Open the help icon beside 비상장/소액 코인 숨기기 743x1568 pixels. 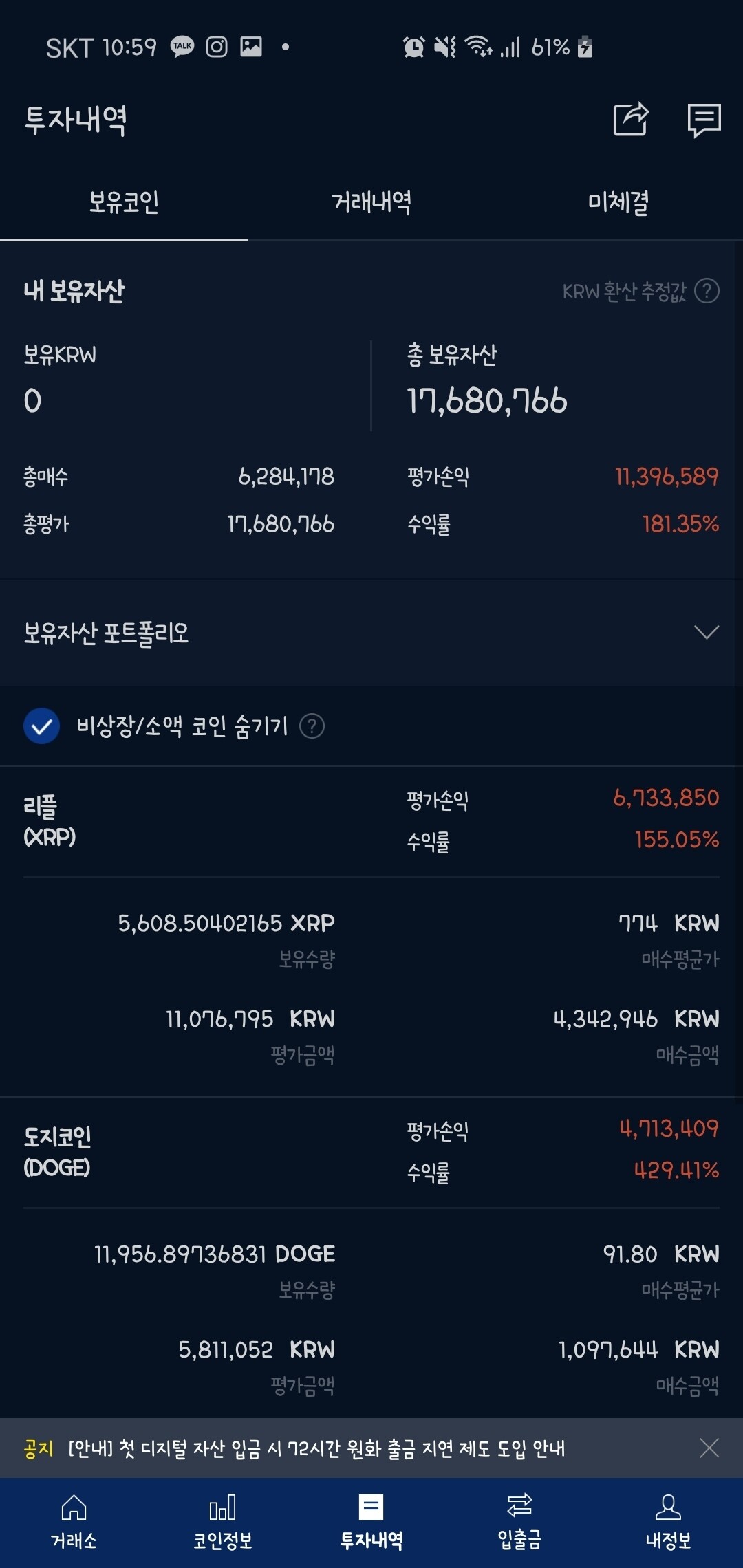(x=314, y=726)
